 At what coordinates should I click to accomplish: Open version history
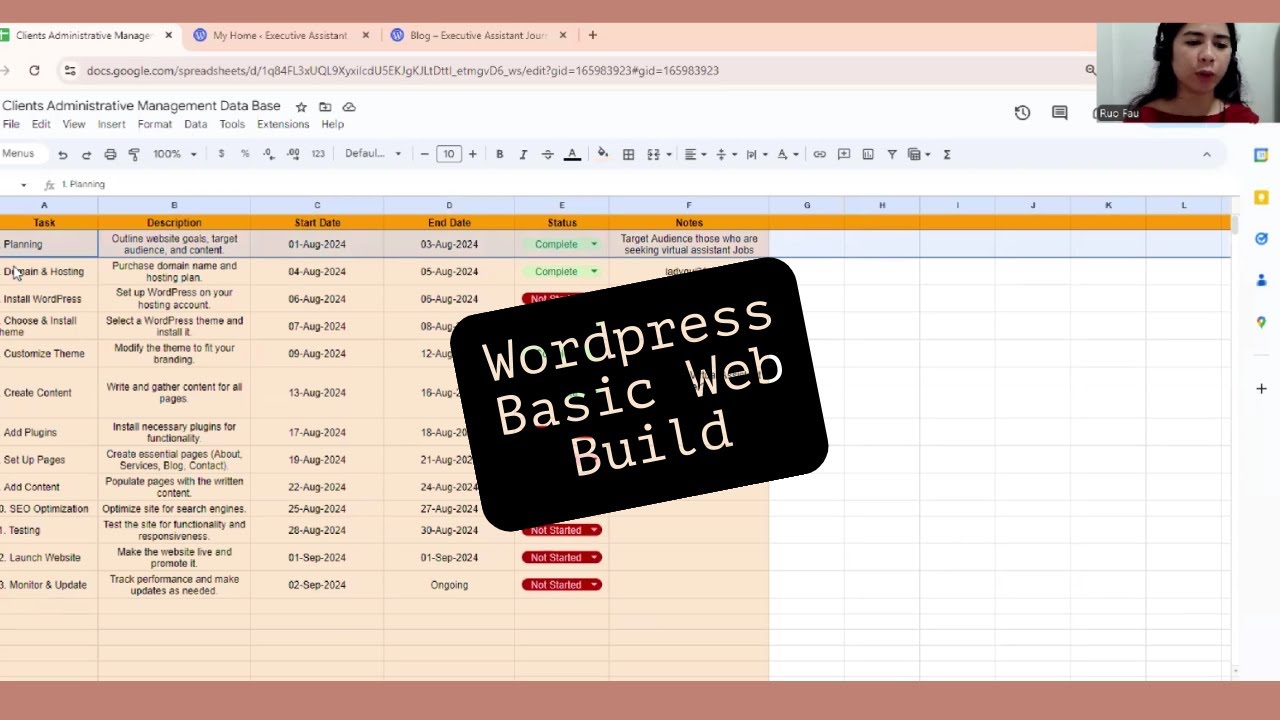coord(1022,113)
